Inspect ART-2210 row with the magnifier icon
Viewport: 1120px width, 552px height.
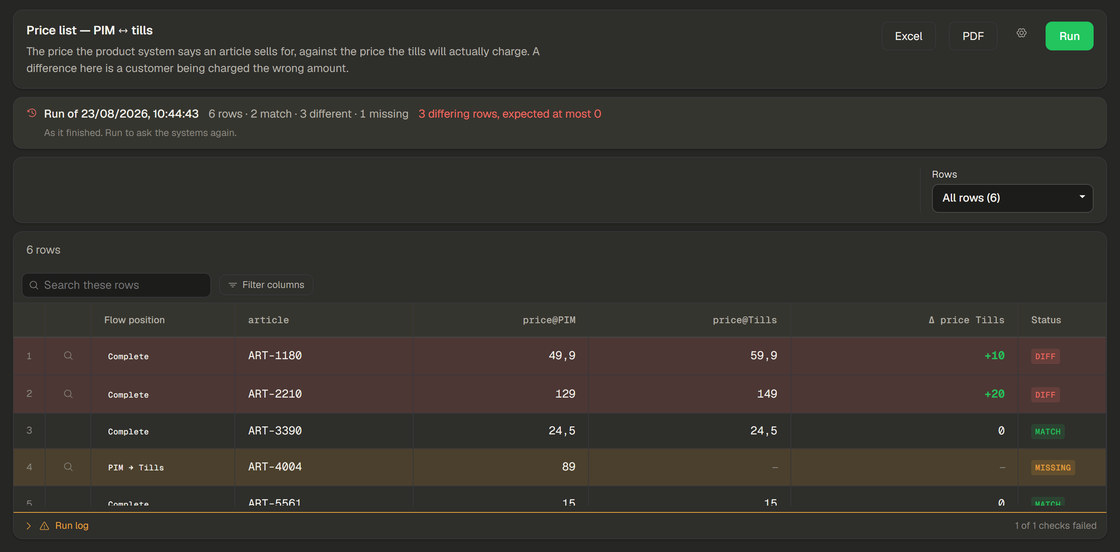pyautogui.click(x=68, y=393)
